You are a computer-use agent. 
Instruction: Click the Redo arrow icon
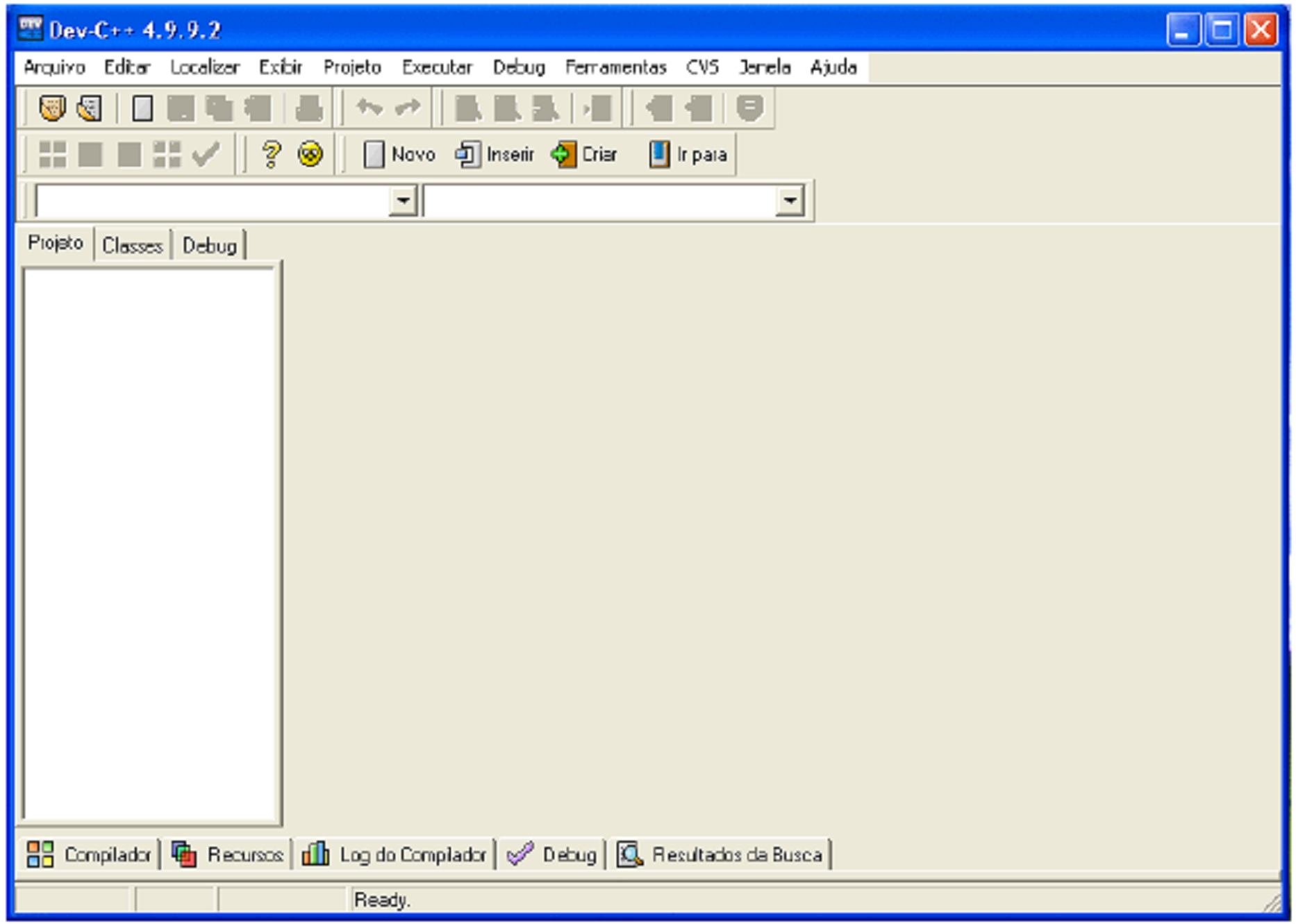click(408, 108)
